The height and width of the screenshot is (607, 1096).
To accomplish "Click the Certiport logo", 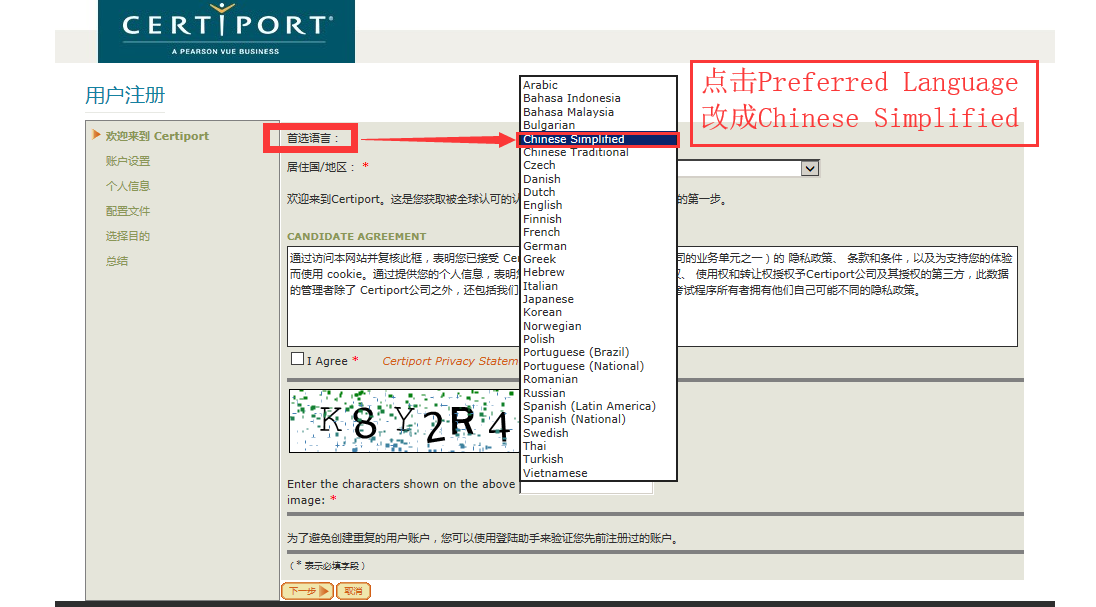I will tap(226, 31).
